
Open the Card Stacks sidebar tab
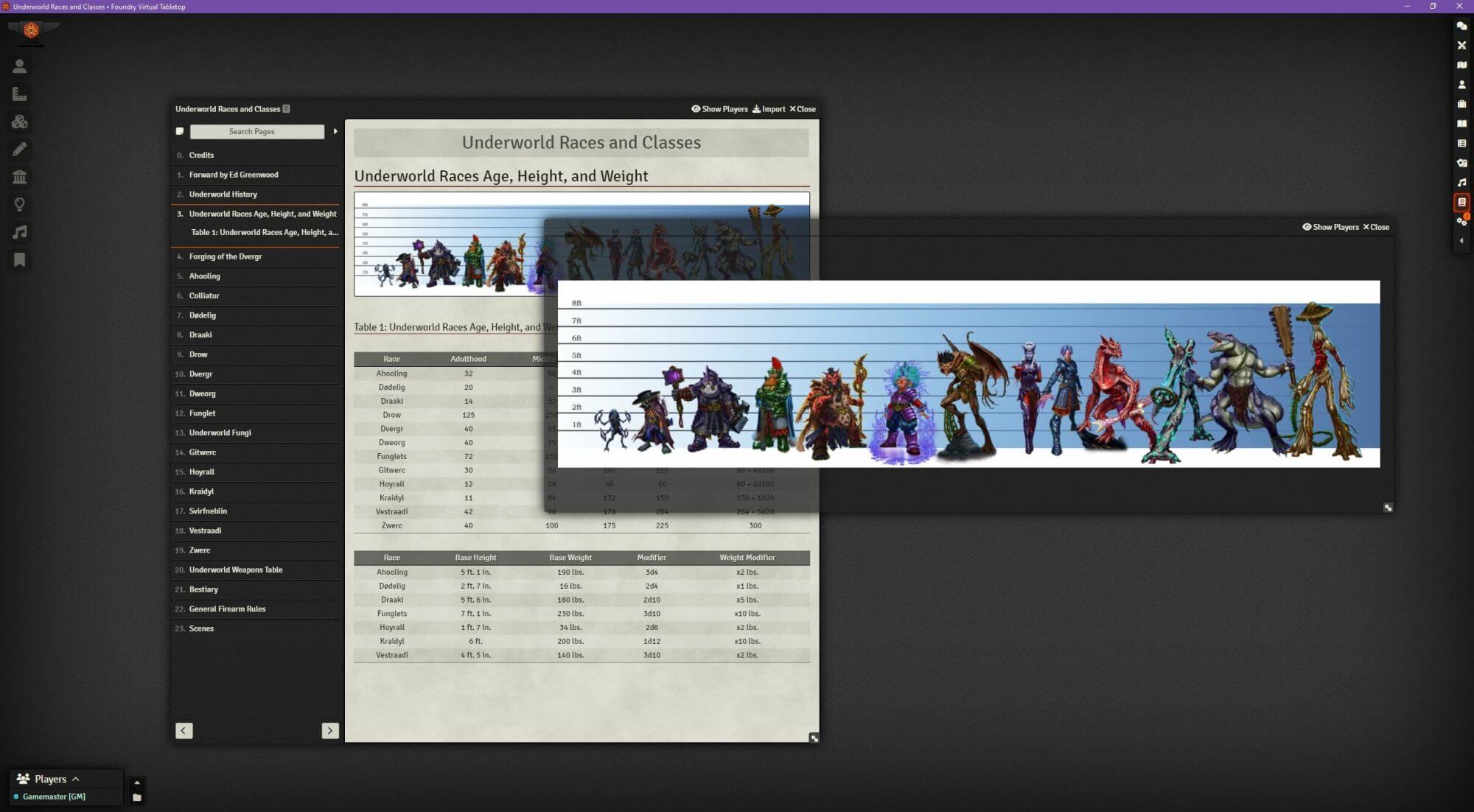click(1461, 163)
